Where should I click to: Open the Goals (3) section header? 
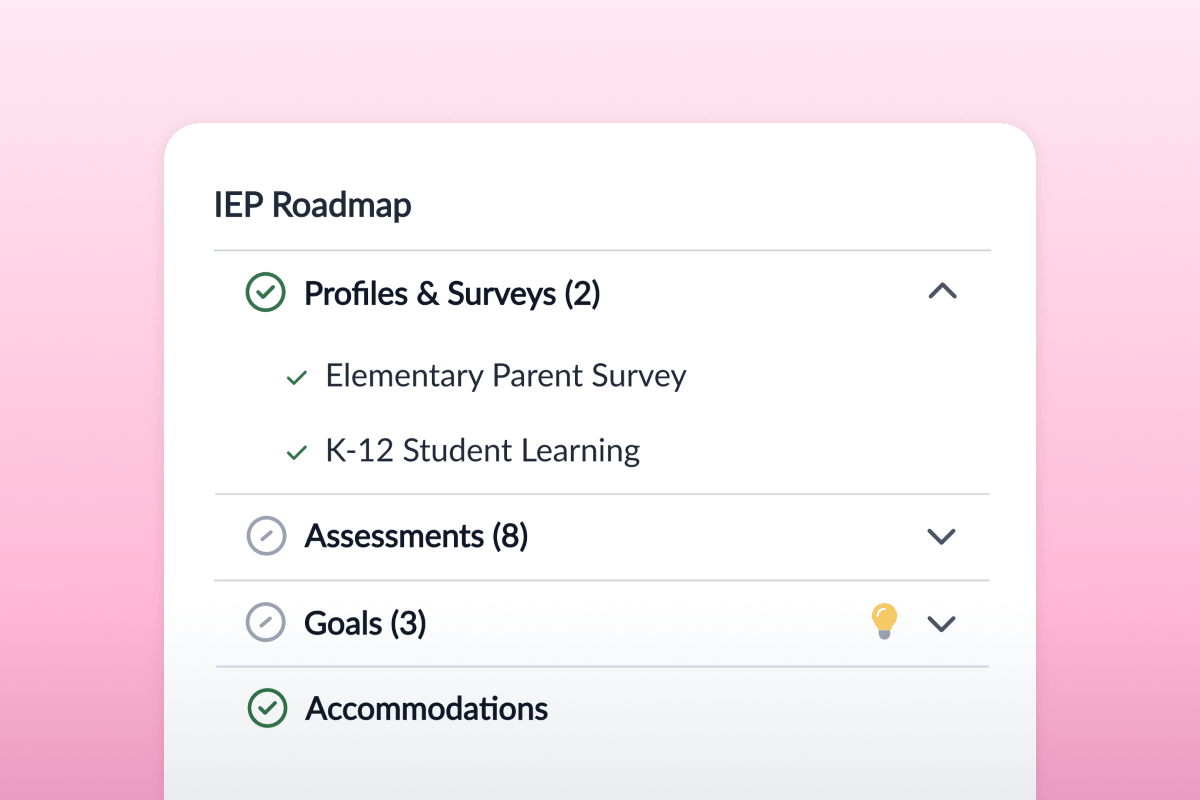(x=364, y=622)
